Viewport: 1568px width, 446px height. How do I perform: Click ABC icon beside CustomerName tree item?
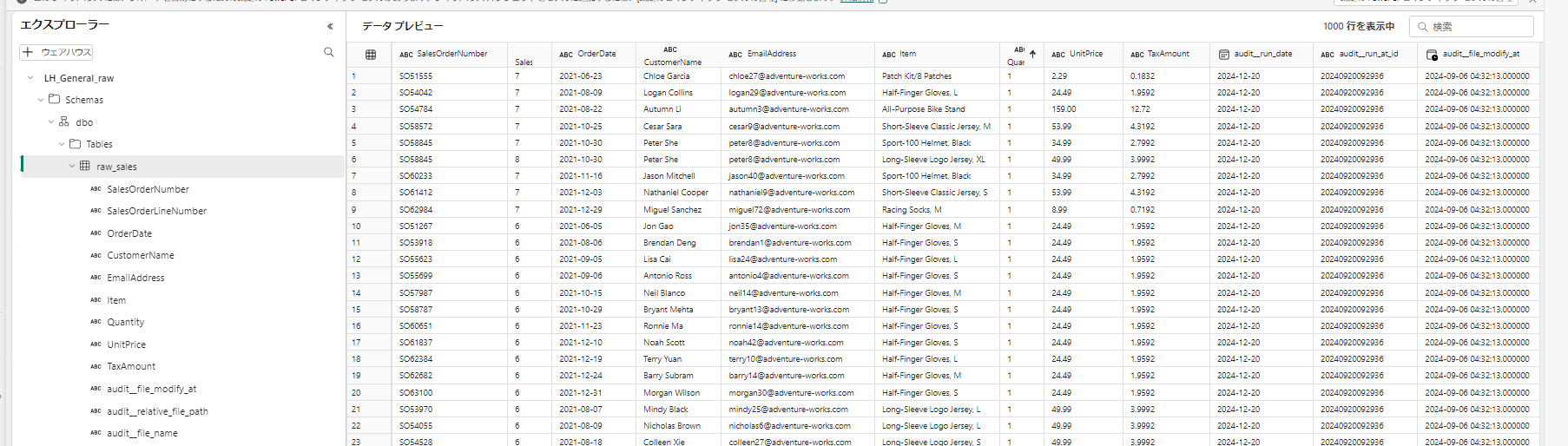96,255
